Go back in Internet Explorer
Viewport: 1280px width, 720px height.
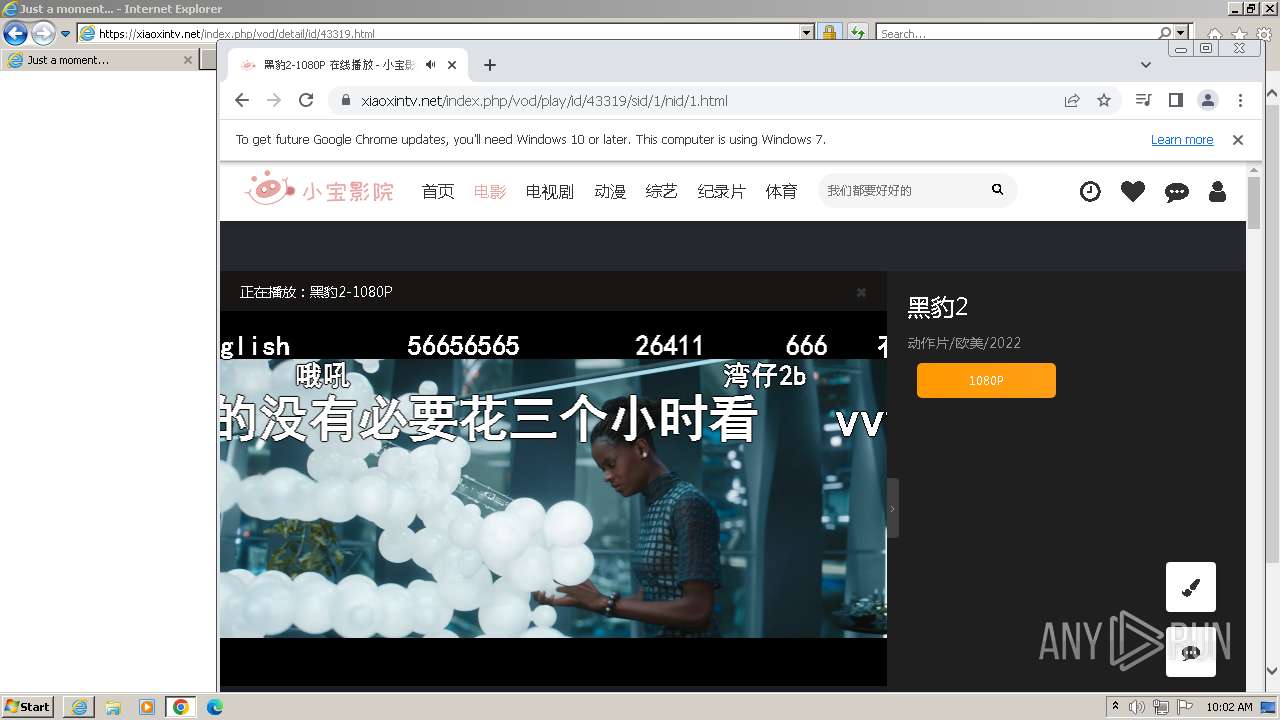click(15, 33)
